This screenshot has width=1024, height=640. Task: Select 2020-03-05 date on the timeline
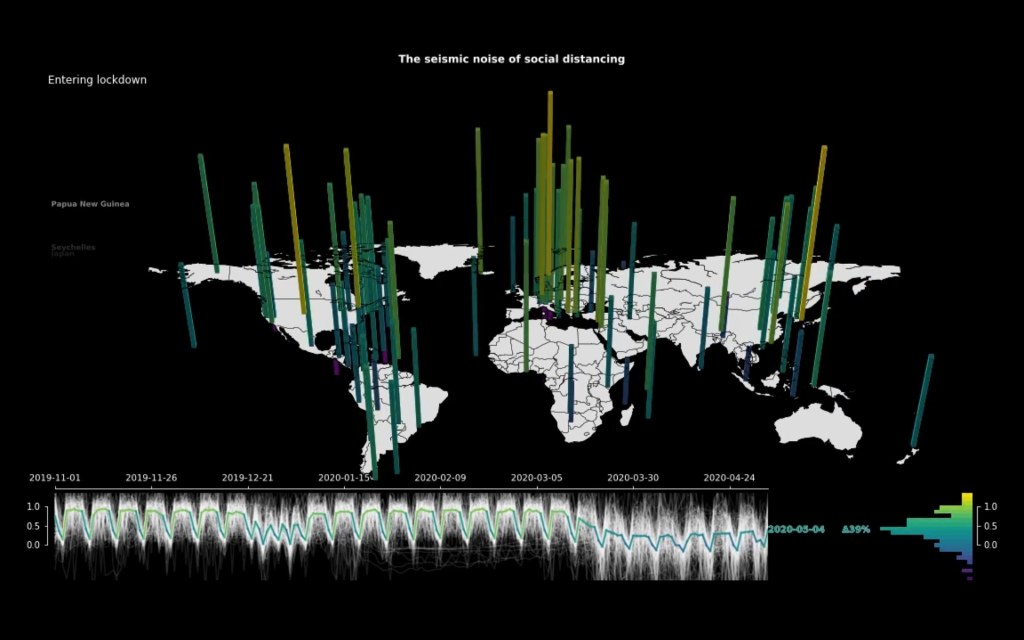535,478
